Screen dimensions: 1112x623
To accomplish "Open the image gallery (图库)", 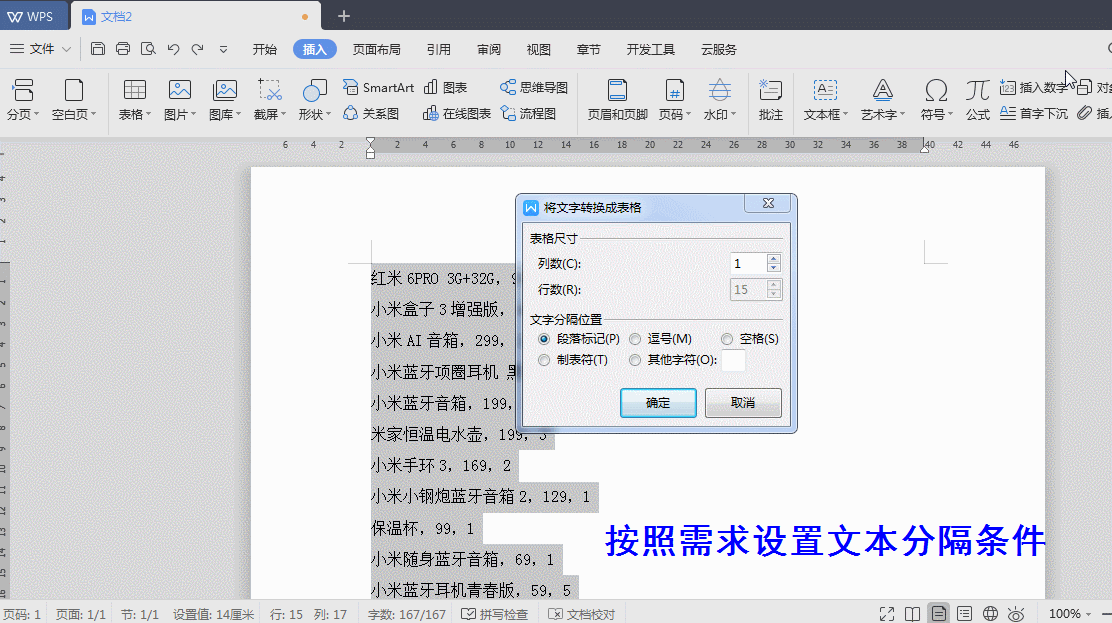I will (225, 100).
